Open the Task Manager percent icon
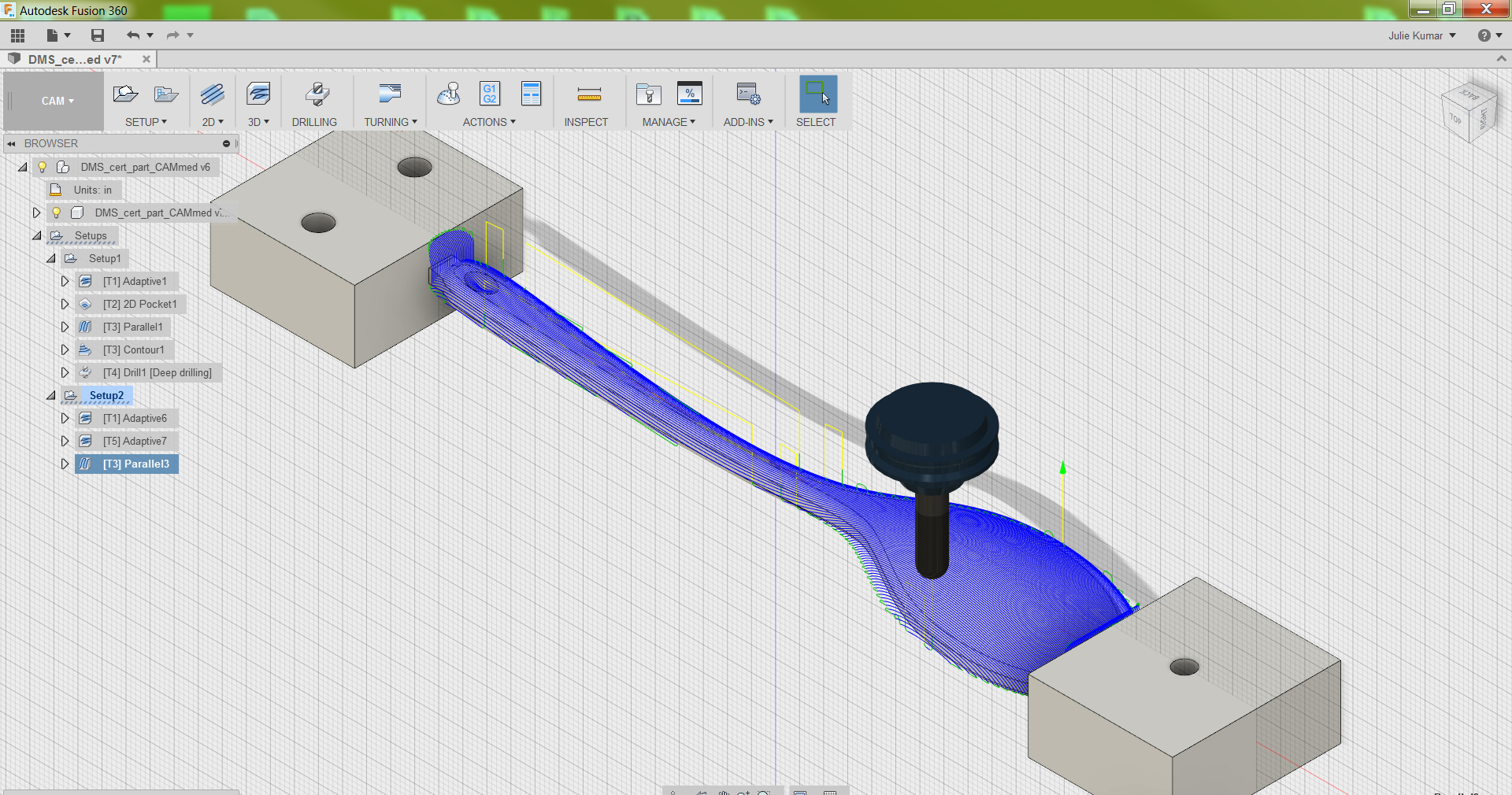Viewport: 1512px width, 795px height. point(690,94)
